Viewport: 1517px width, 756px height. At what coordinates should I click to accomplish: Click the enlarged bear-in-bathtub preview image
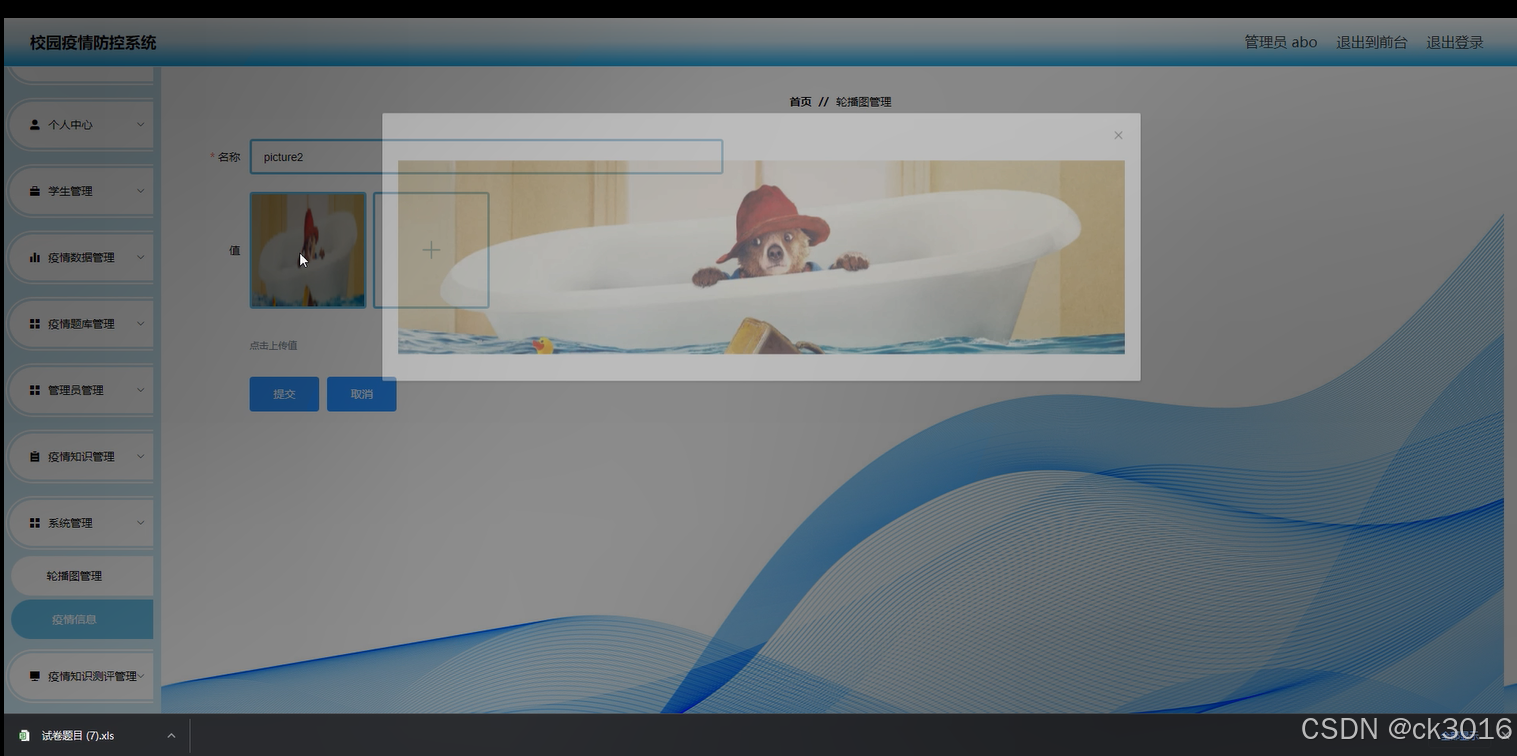click(x=761, y=257)
